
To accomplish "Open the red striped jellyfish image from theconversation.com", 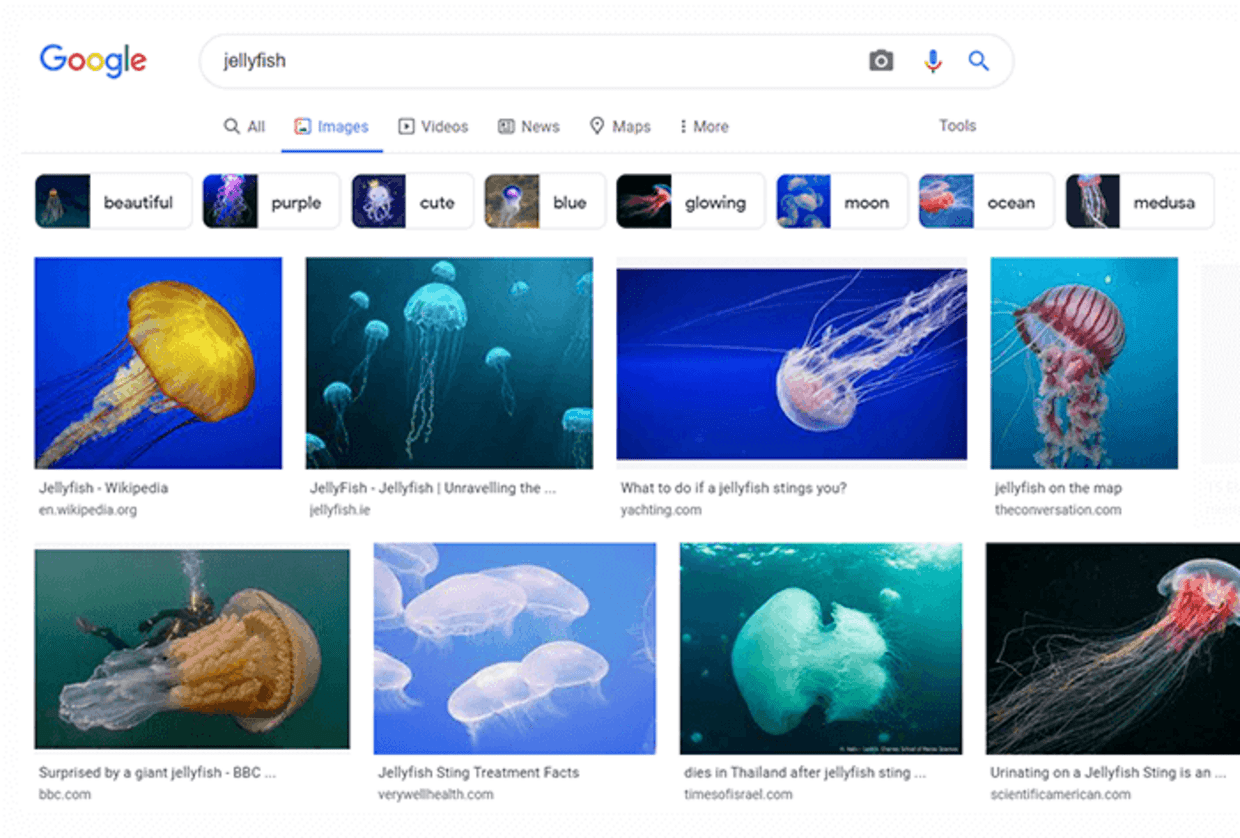I will coord(1084,363).
